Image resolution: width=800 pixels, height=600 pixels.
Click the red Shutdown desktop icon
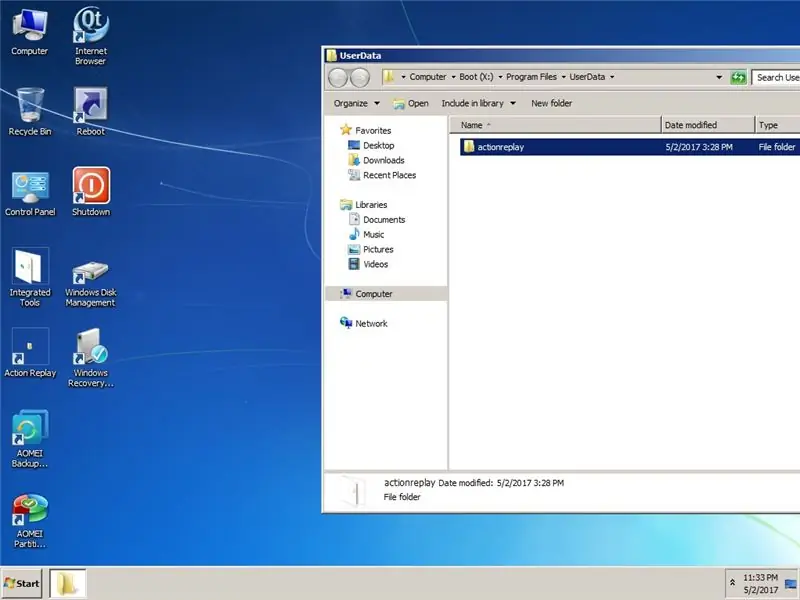click(91, 192)
